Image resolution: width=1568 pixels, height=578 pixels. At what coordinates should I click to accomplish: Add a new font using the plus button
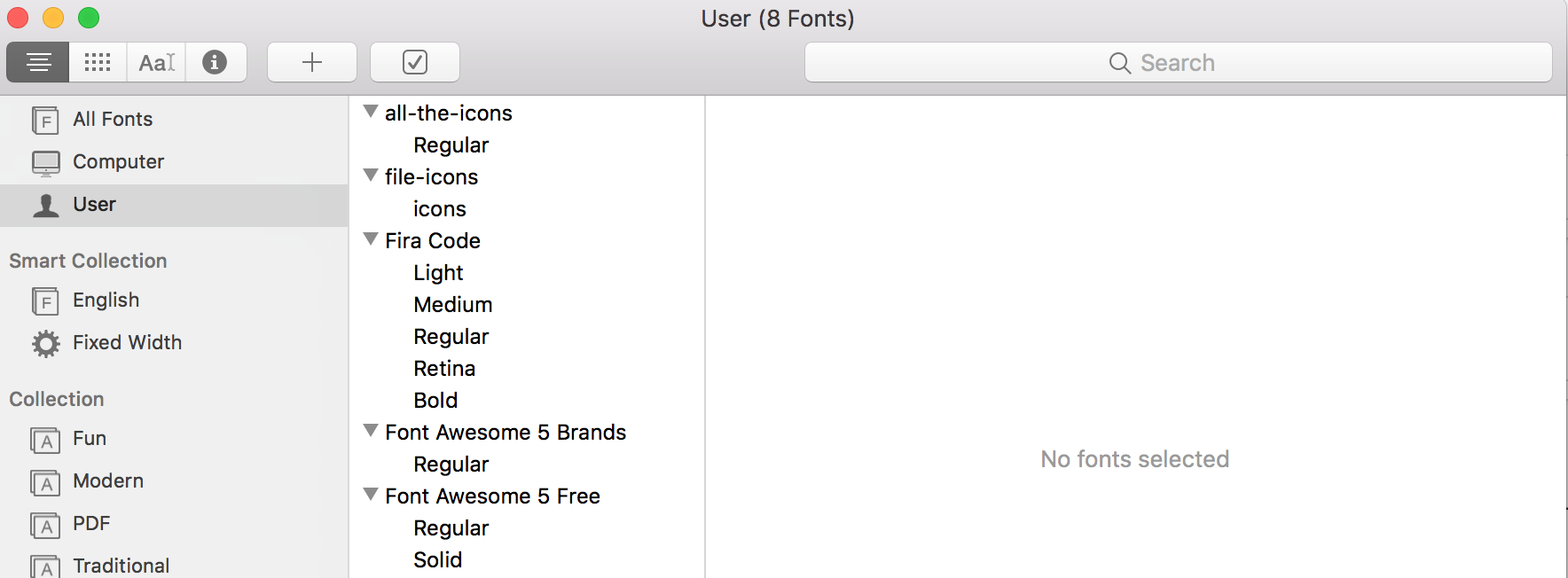point(311,62)
